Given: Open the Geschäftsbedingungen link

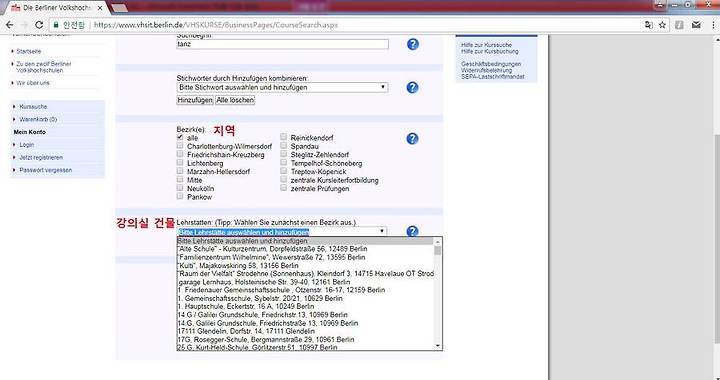Looking at the screenshot, I should (491, 64).
